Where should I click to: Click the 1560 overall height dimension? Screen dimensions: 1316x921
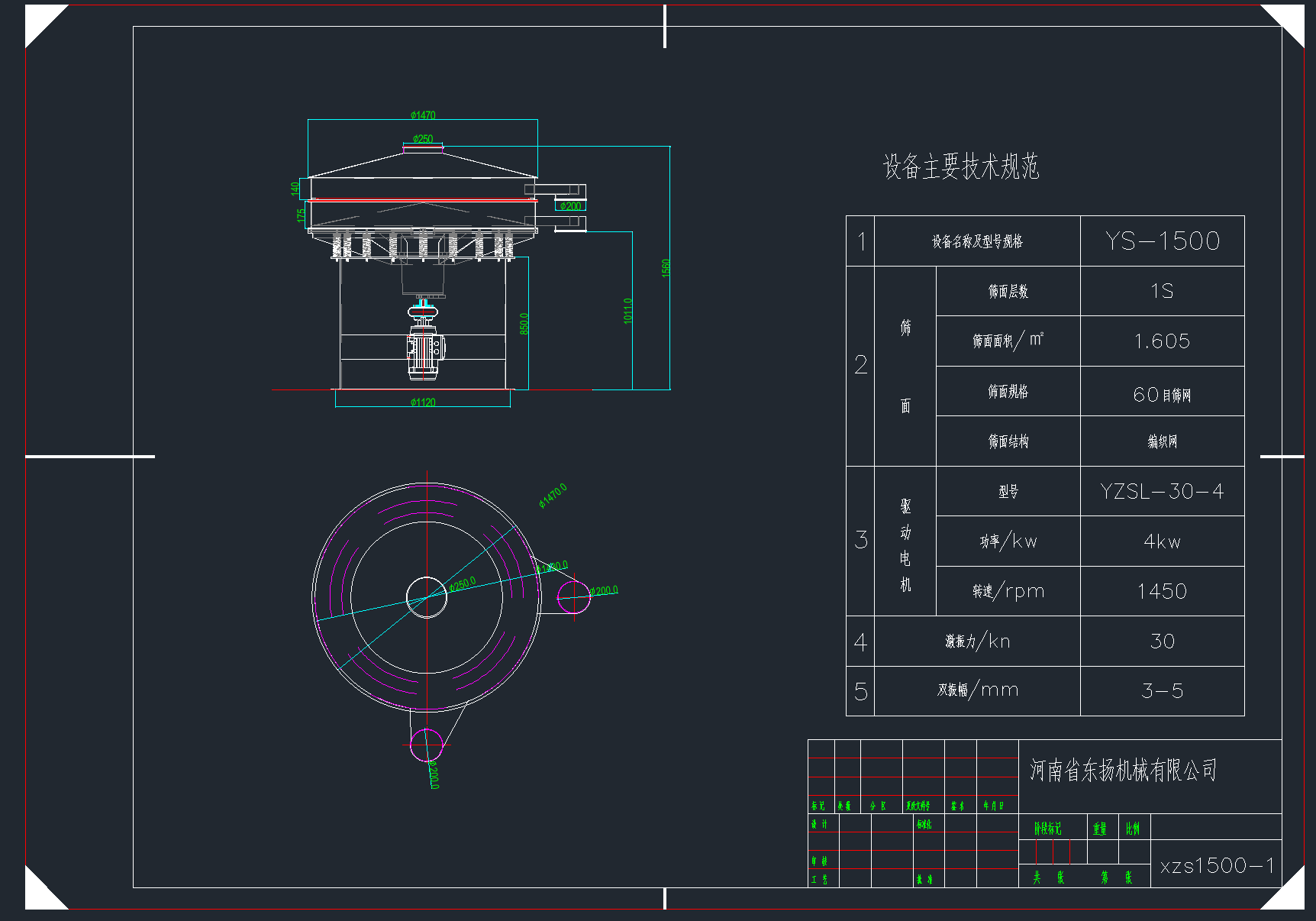coord(666,268)
